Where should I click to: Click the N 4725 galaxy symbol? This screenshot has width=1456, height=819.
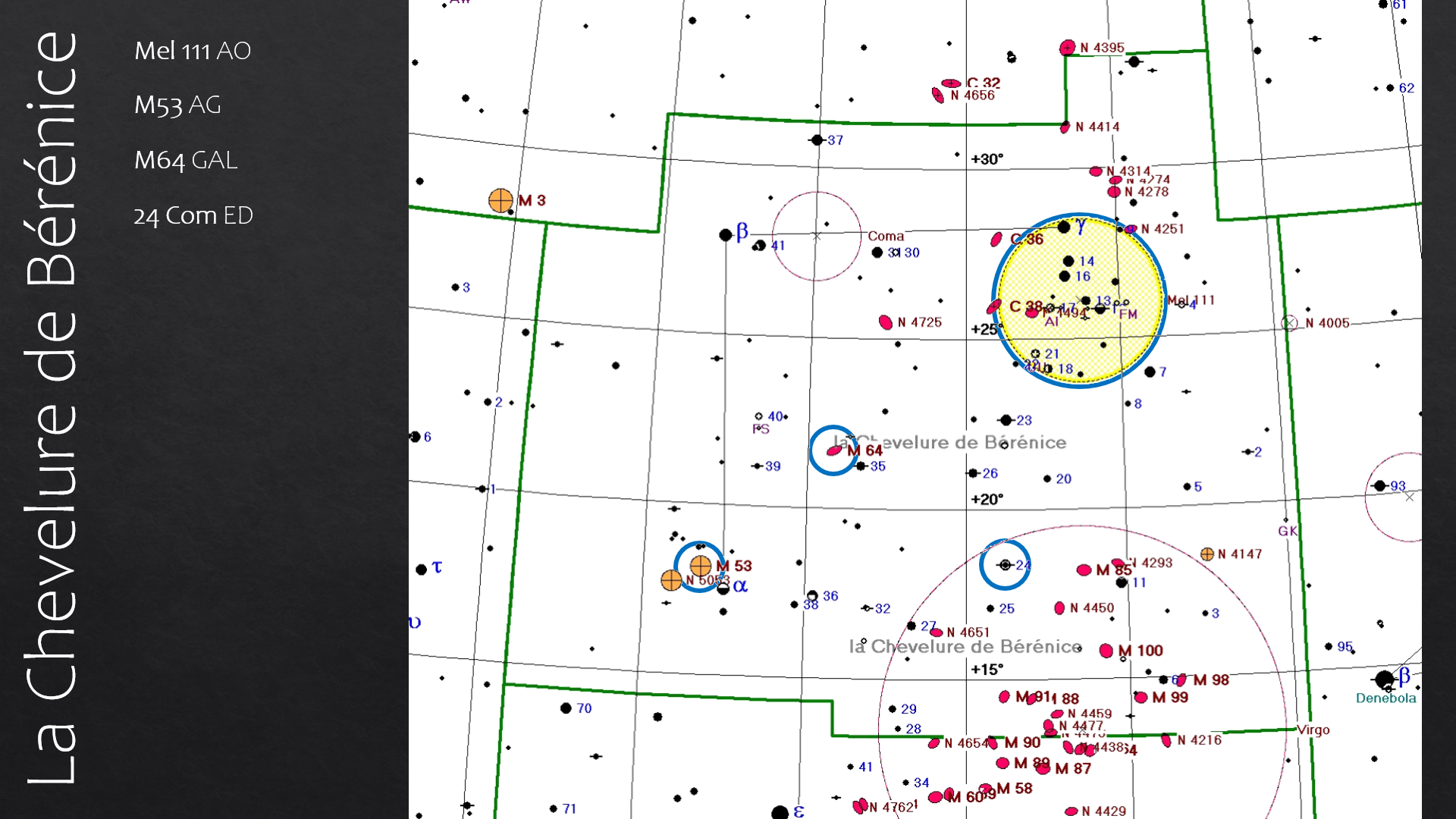click(885, 322)
